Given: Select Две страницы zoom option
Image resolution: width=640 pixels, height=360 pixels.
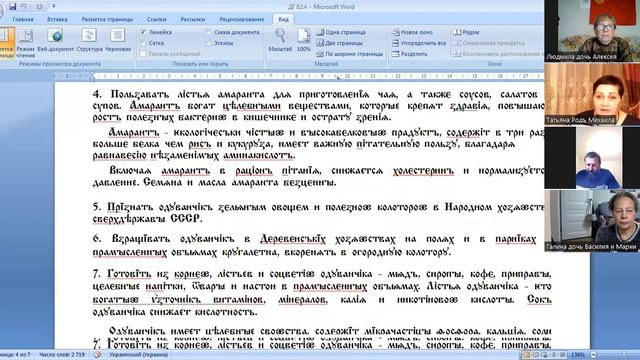Looking at the screenshot, I should [x=340, y=43].
